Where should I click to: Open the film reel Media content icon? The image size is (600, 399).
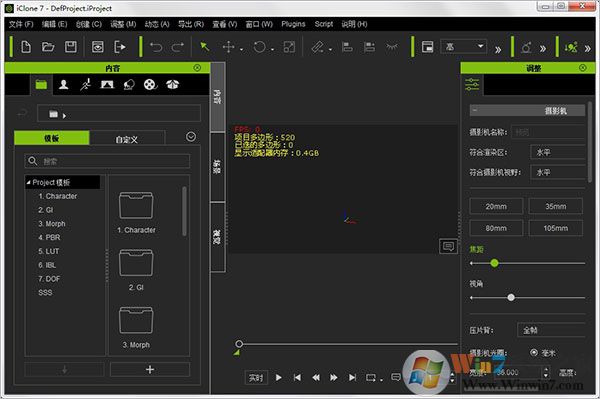pyautogui.click(x=150, y=85)
